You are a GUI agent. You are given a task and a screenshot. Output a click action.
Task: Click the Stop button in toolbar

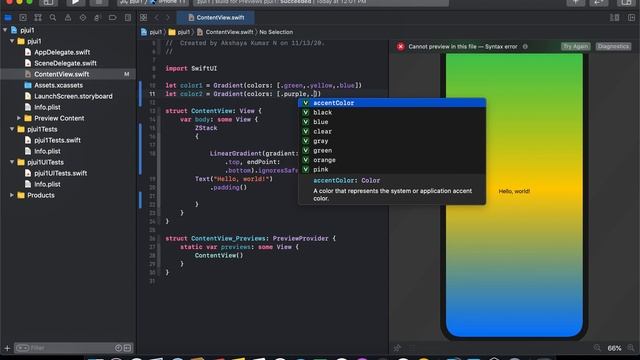click(x=99, y=2)
